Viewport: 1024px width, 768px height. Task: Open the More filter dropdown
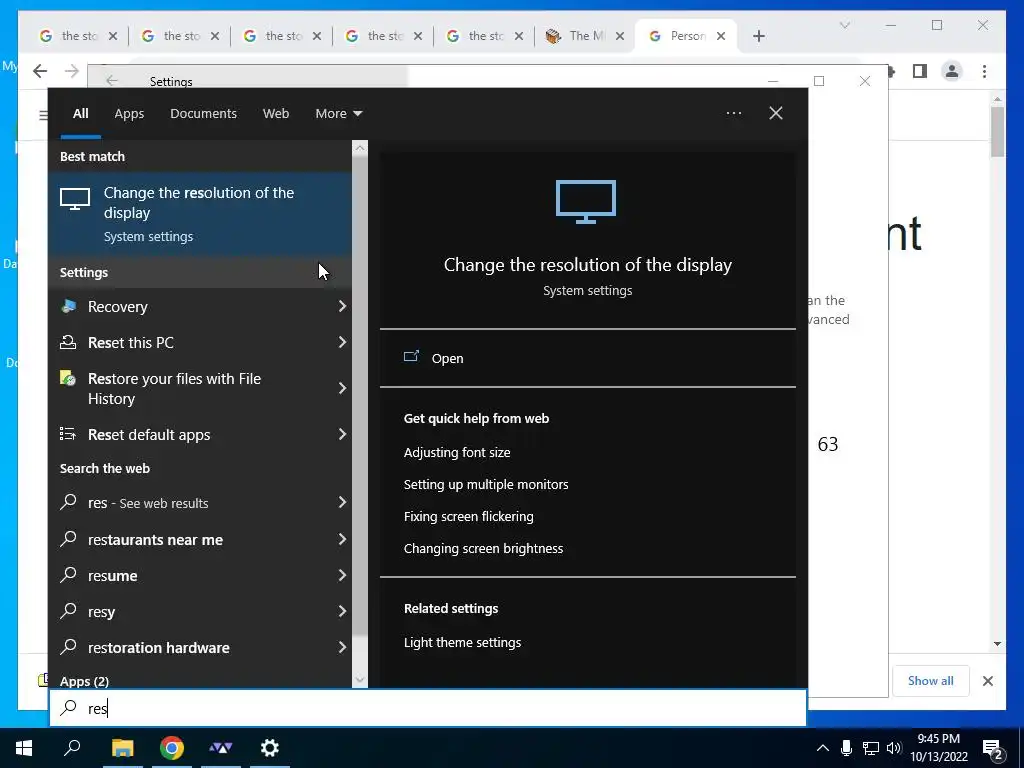(338, 113)
